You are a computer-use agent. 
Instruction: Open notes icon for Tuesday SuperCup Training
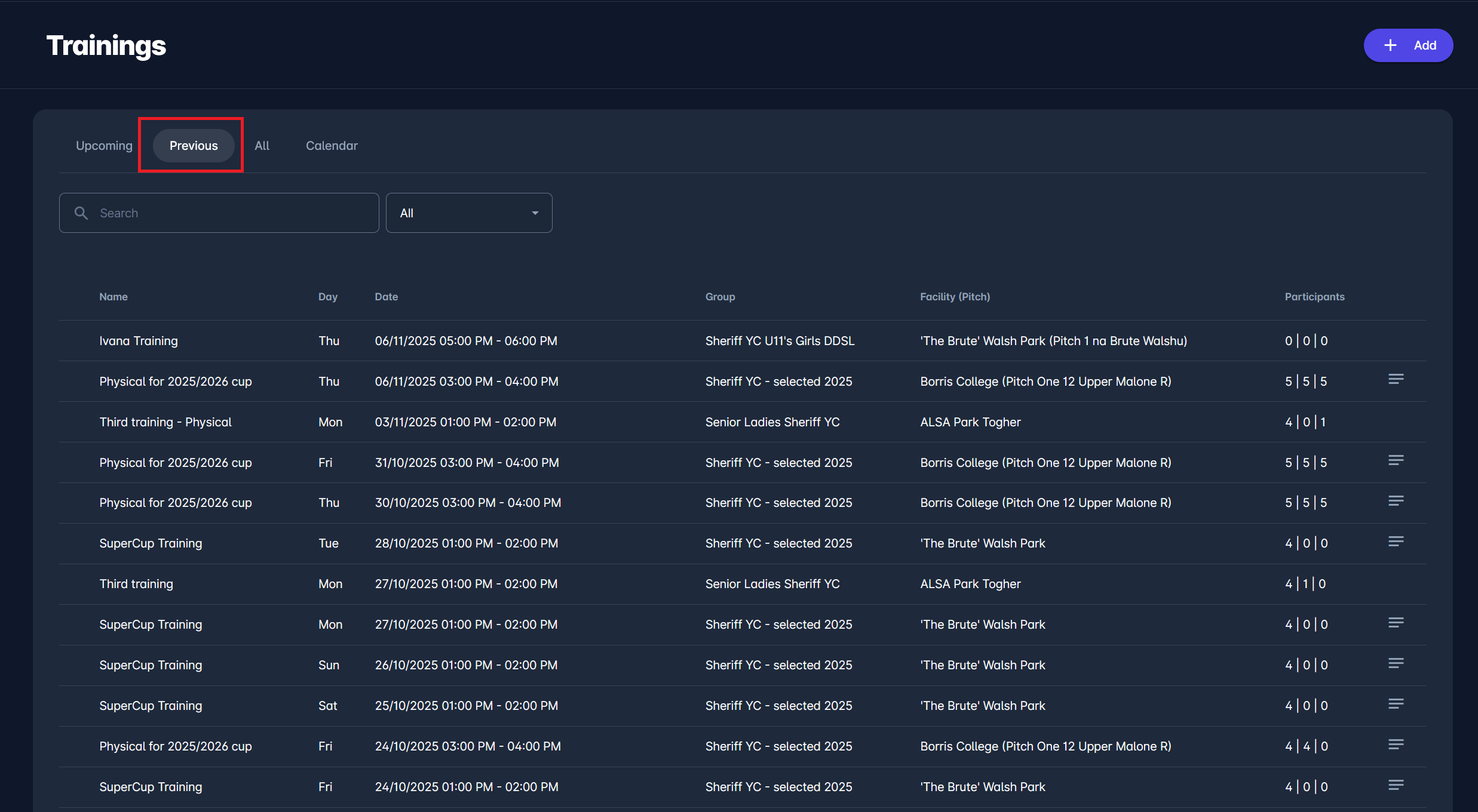1396,542
